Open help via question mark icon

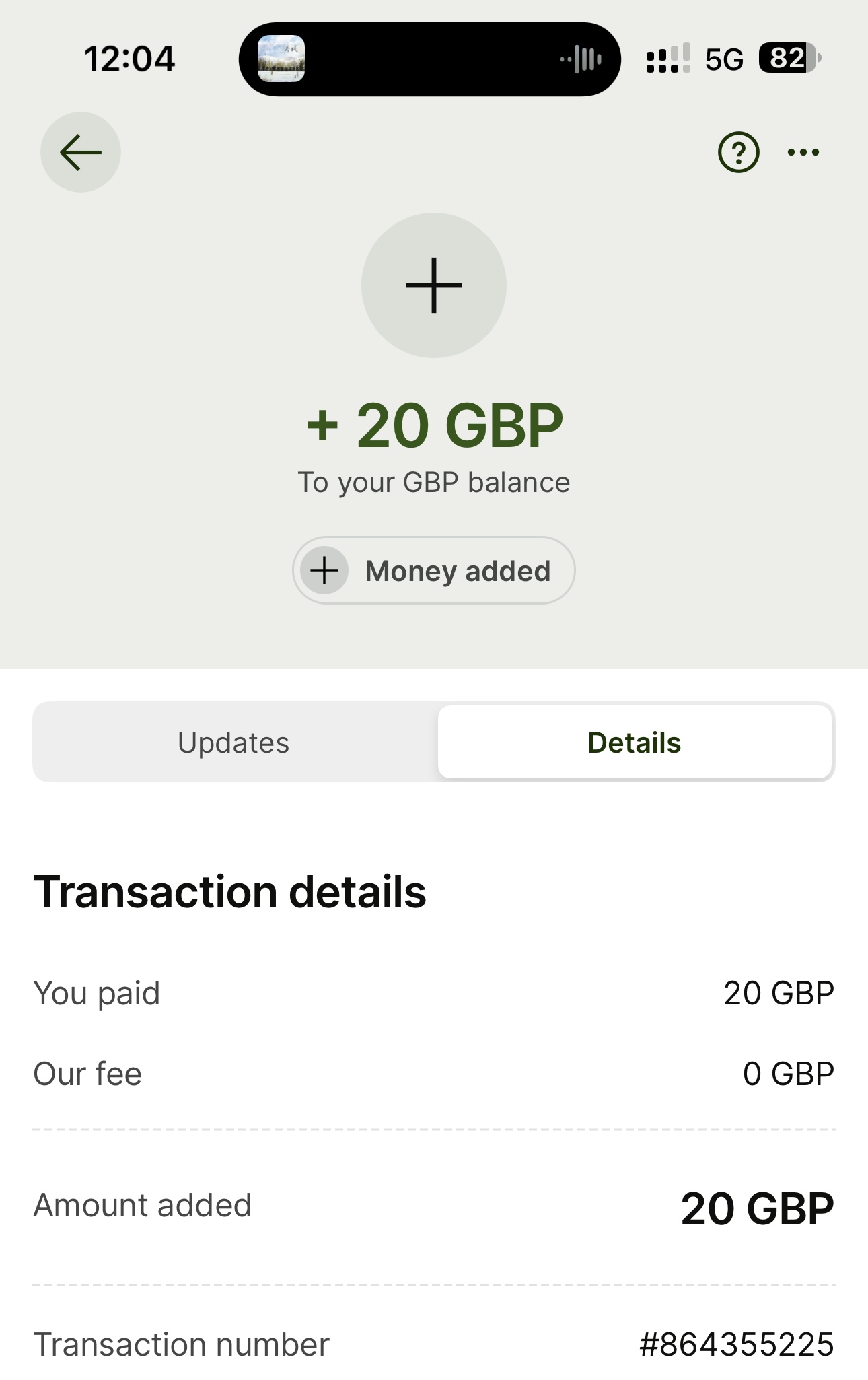[x=738, y=153]
